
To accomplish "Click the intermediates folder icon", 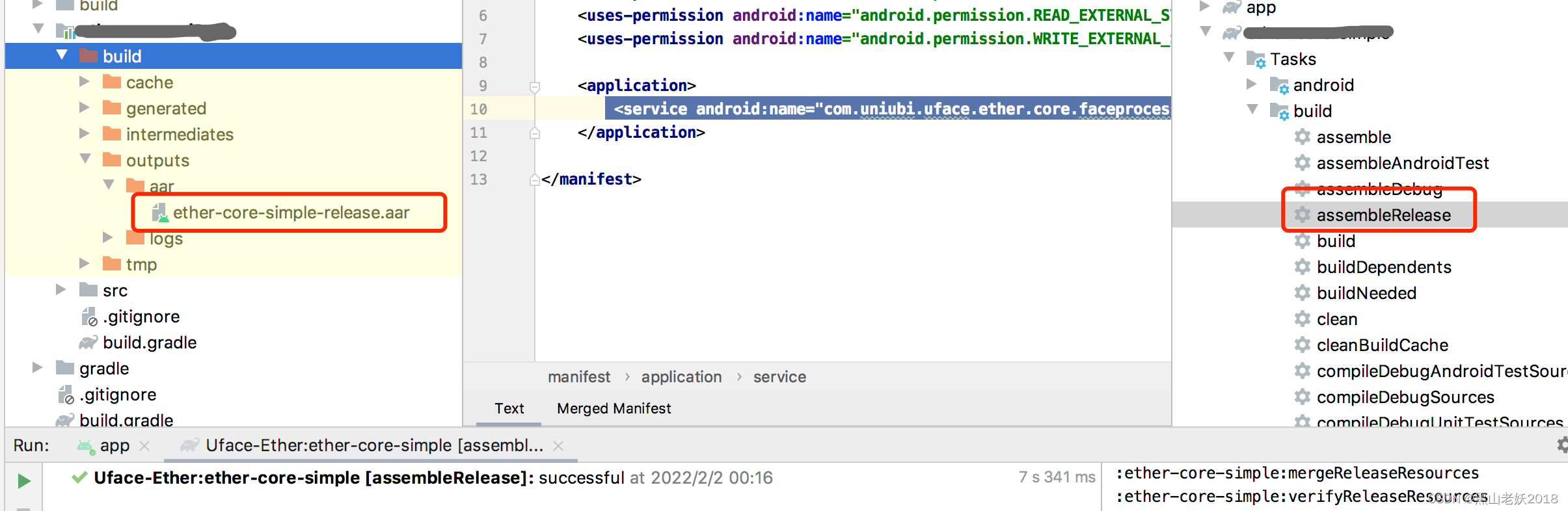I will point(112,134).
